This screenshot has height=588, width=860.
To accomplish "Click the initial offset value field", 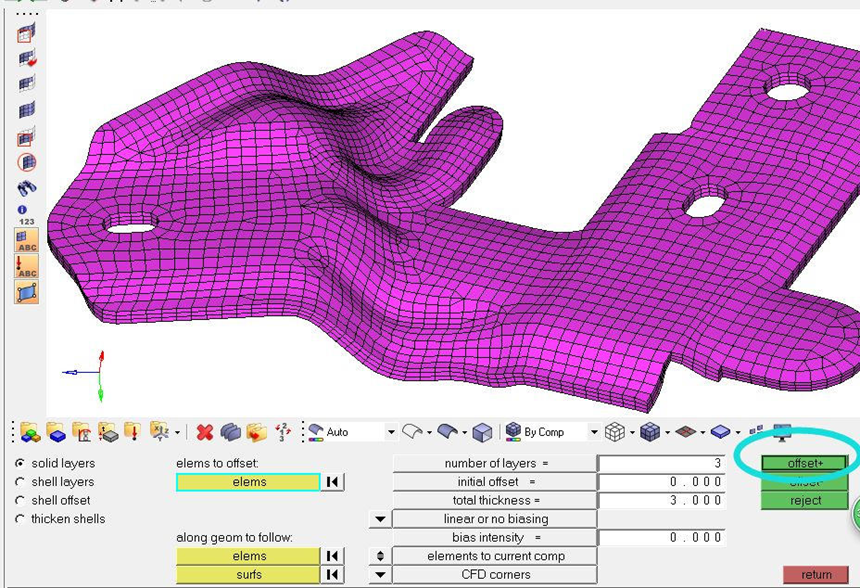I will tap(662, 482).
